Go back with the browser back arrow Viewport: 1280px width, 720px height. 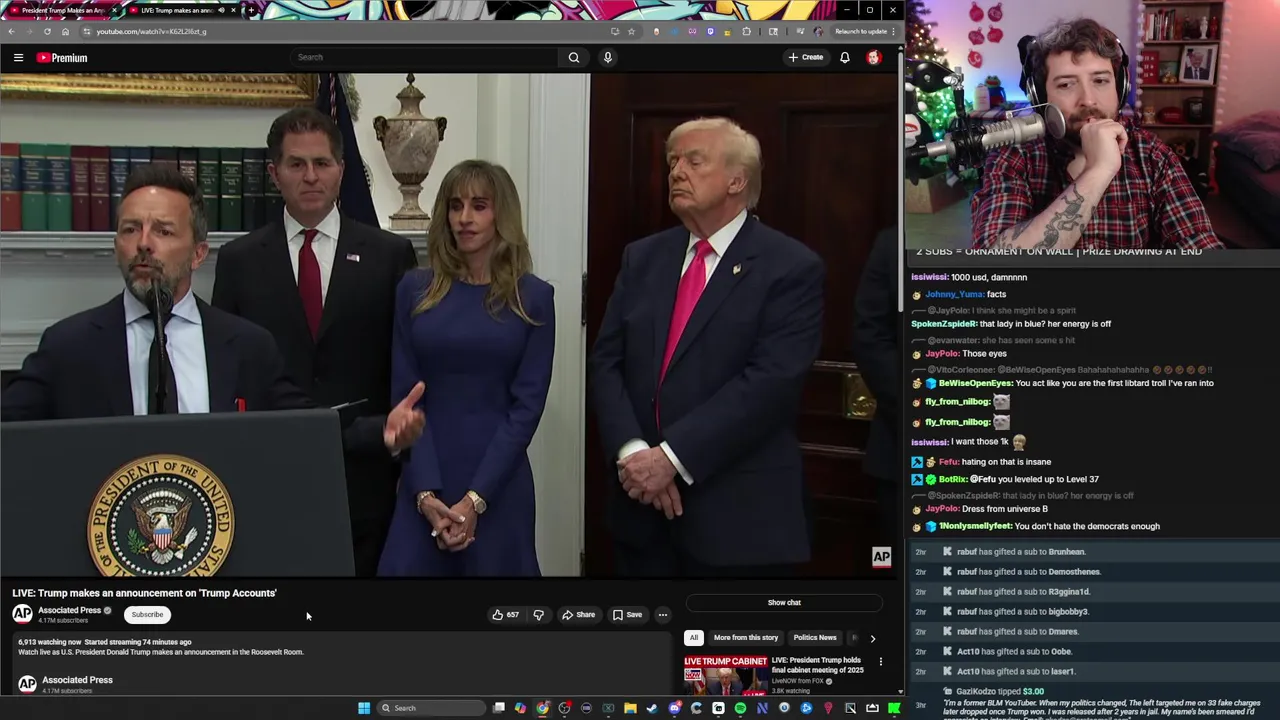11,31
